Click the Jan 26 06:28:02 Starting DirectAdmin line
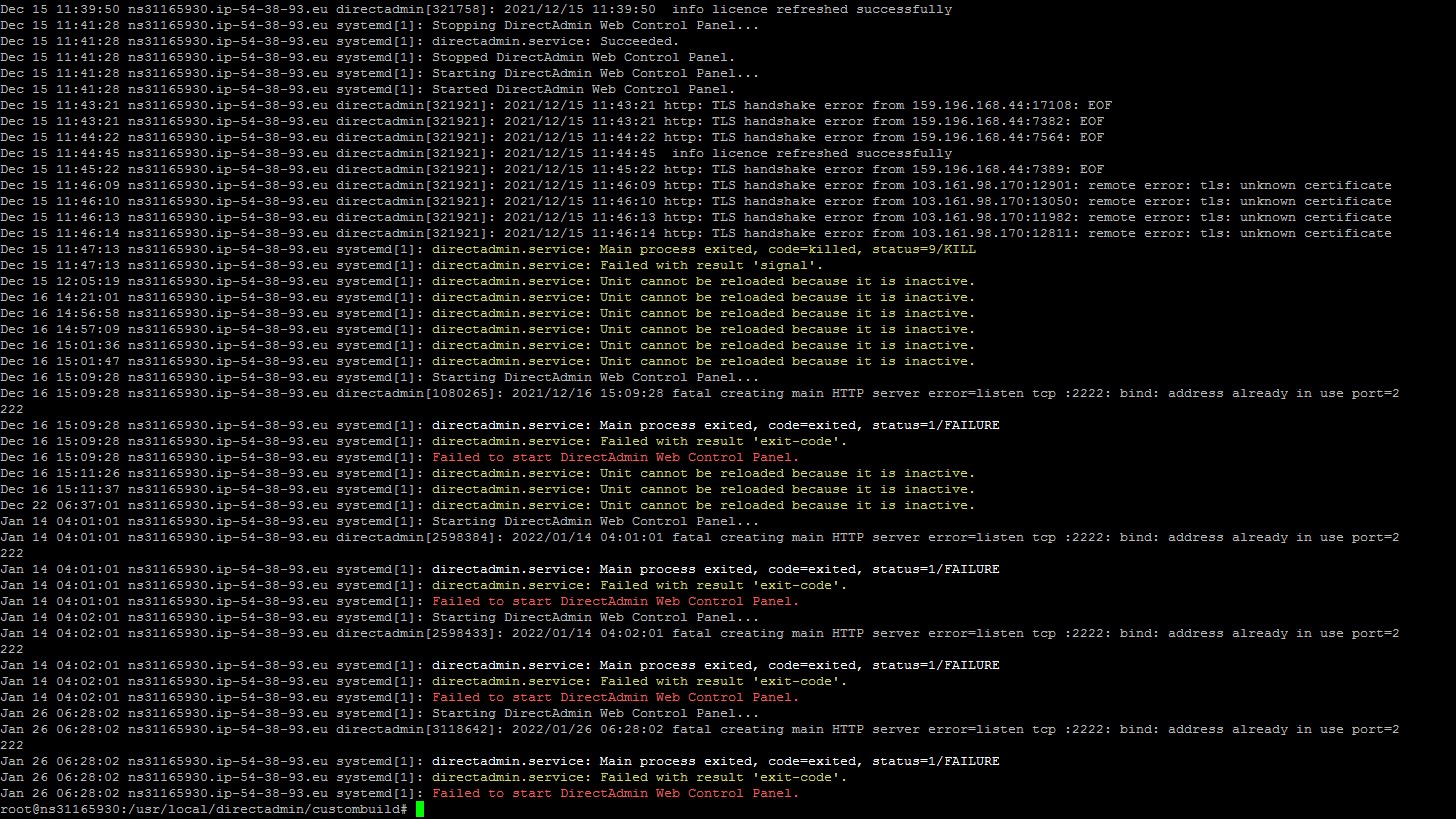Screen dimensions: 1456x819 380,713
